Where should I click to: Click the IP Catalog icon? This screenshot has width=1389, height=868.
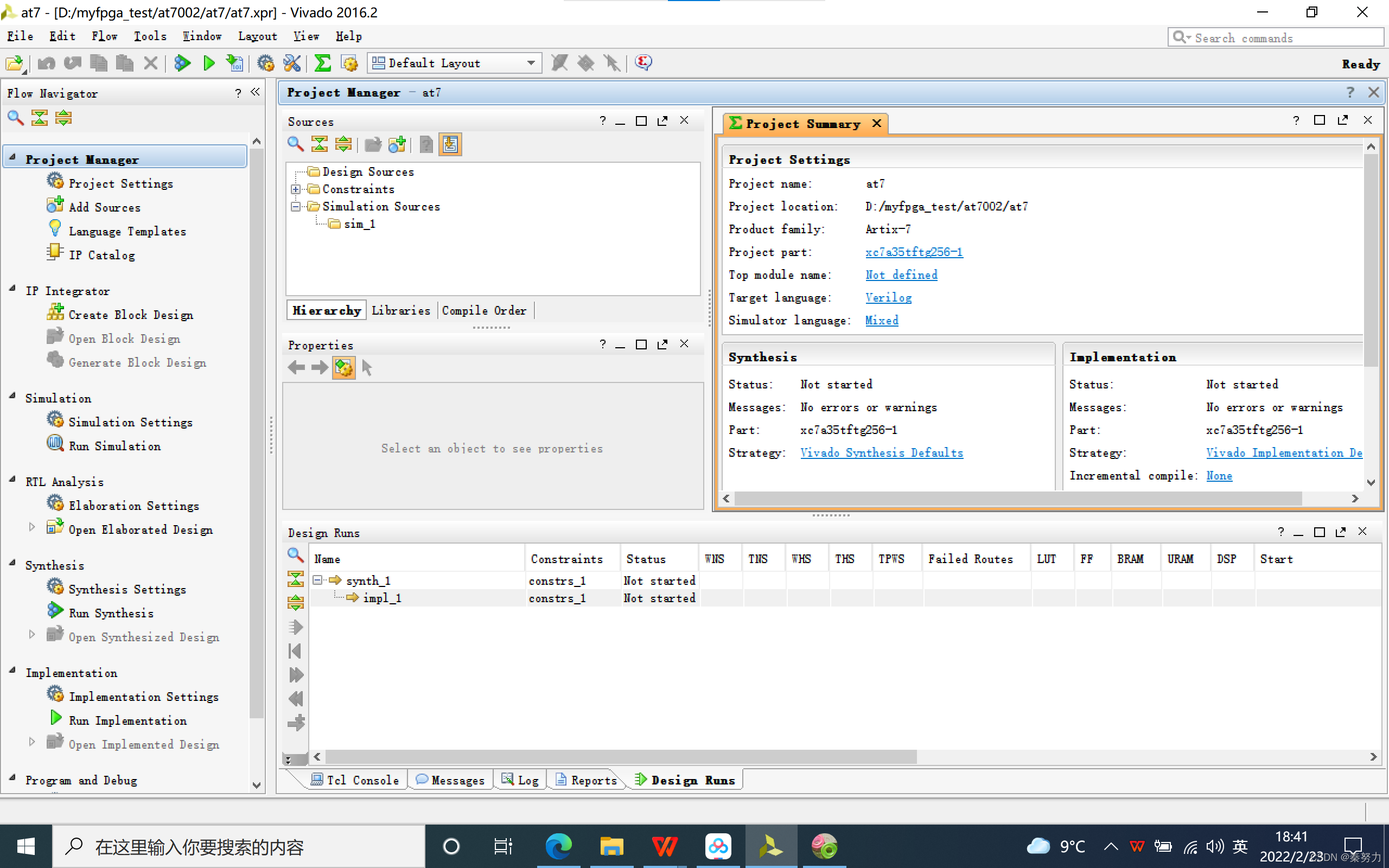(54, 254)
